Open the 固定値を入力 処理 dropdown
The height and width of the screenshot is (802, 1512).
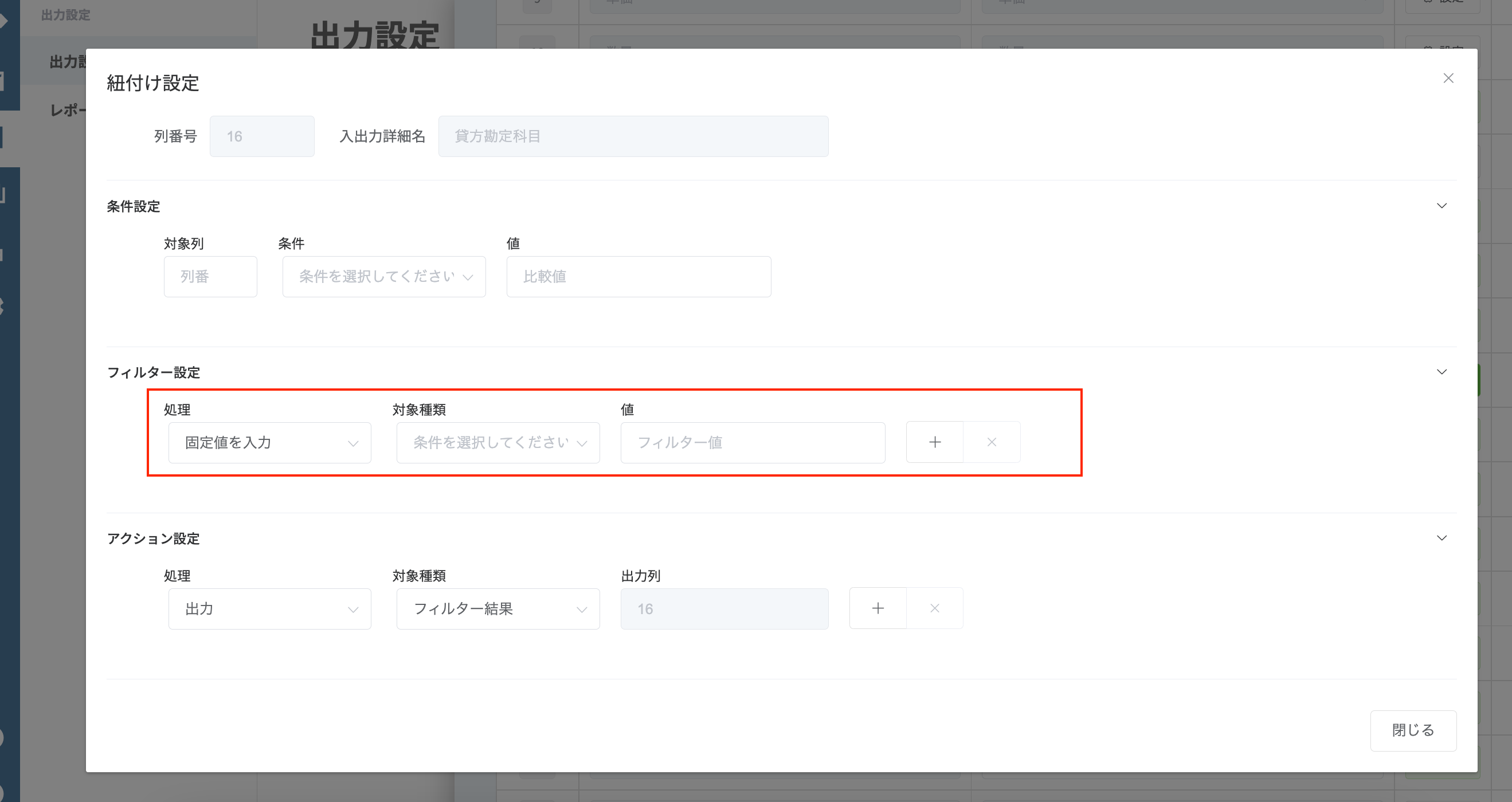pyautogui.click(x=269, y=442)
